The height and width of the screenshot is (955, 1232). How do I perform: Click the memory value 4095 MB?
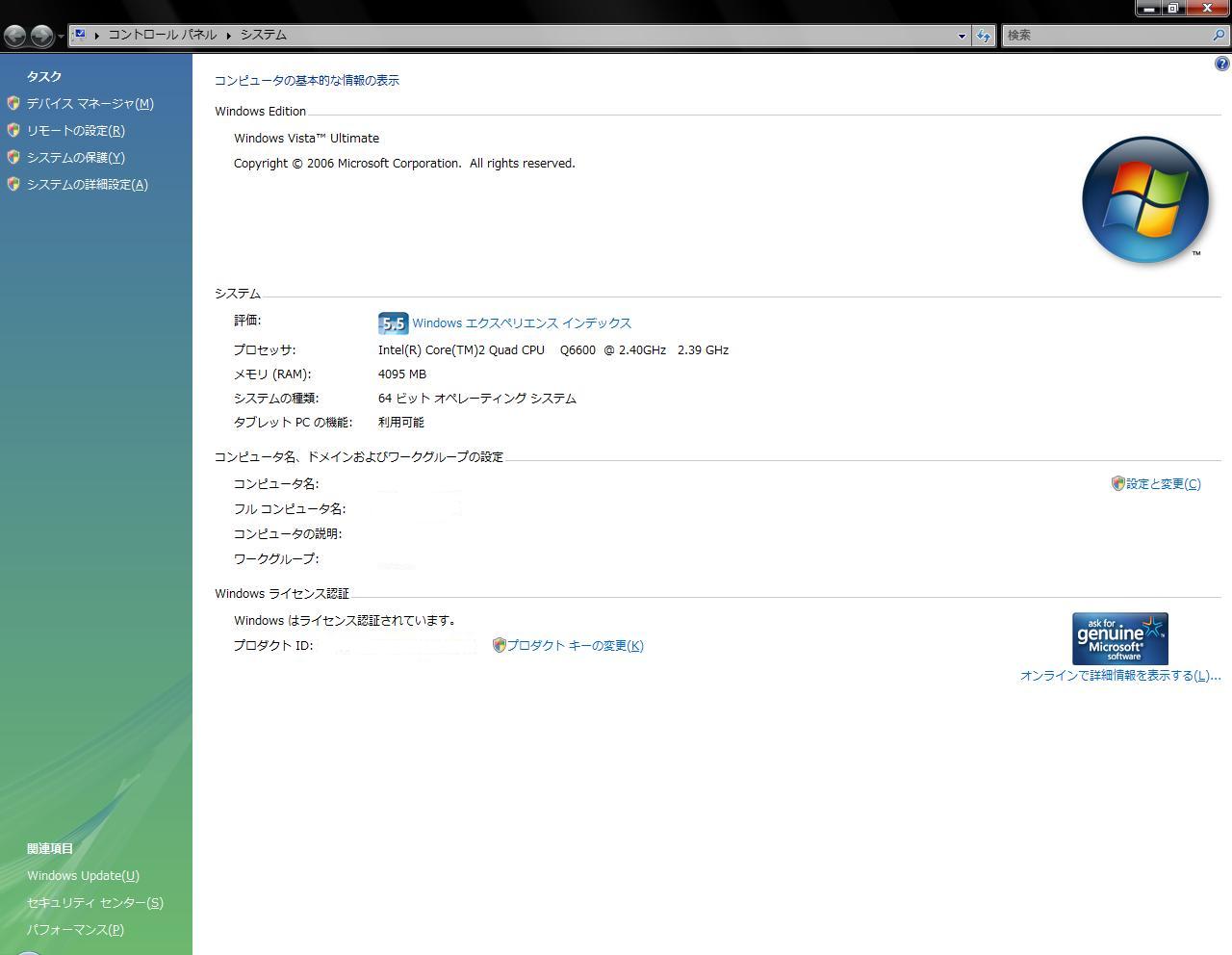click(x=402, y=374)
